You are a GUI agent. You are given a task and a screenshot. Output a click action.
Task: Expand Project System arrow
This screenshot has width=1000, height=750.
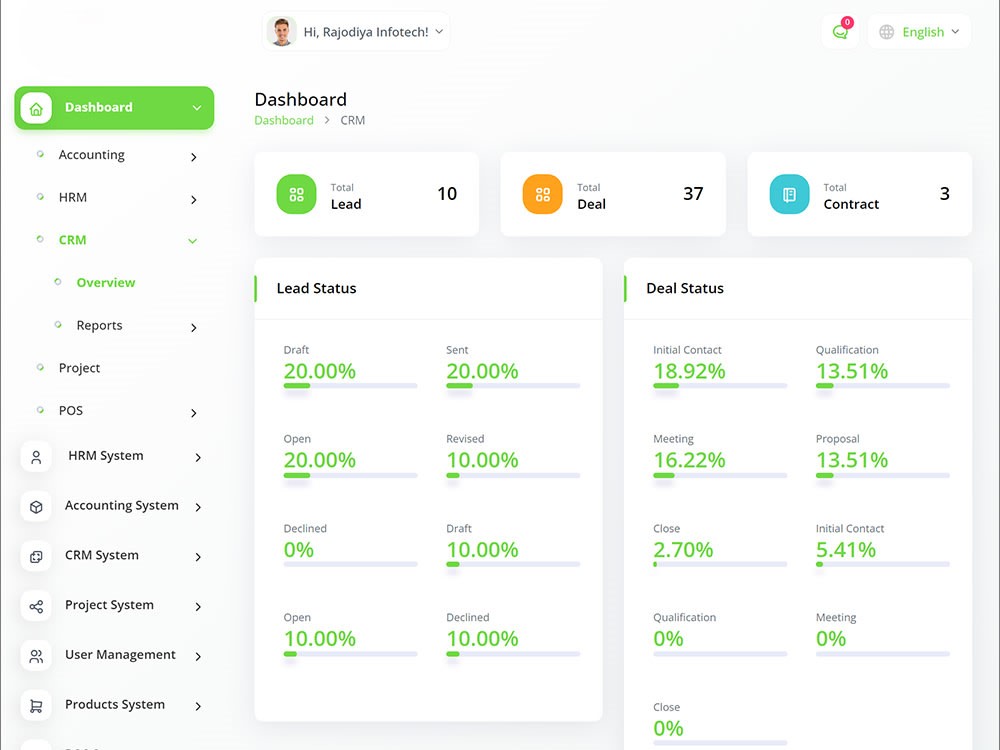pyautogui.click(x=198, y=607)
